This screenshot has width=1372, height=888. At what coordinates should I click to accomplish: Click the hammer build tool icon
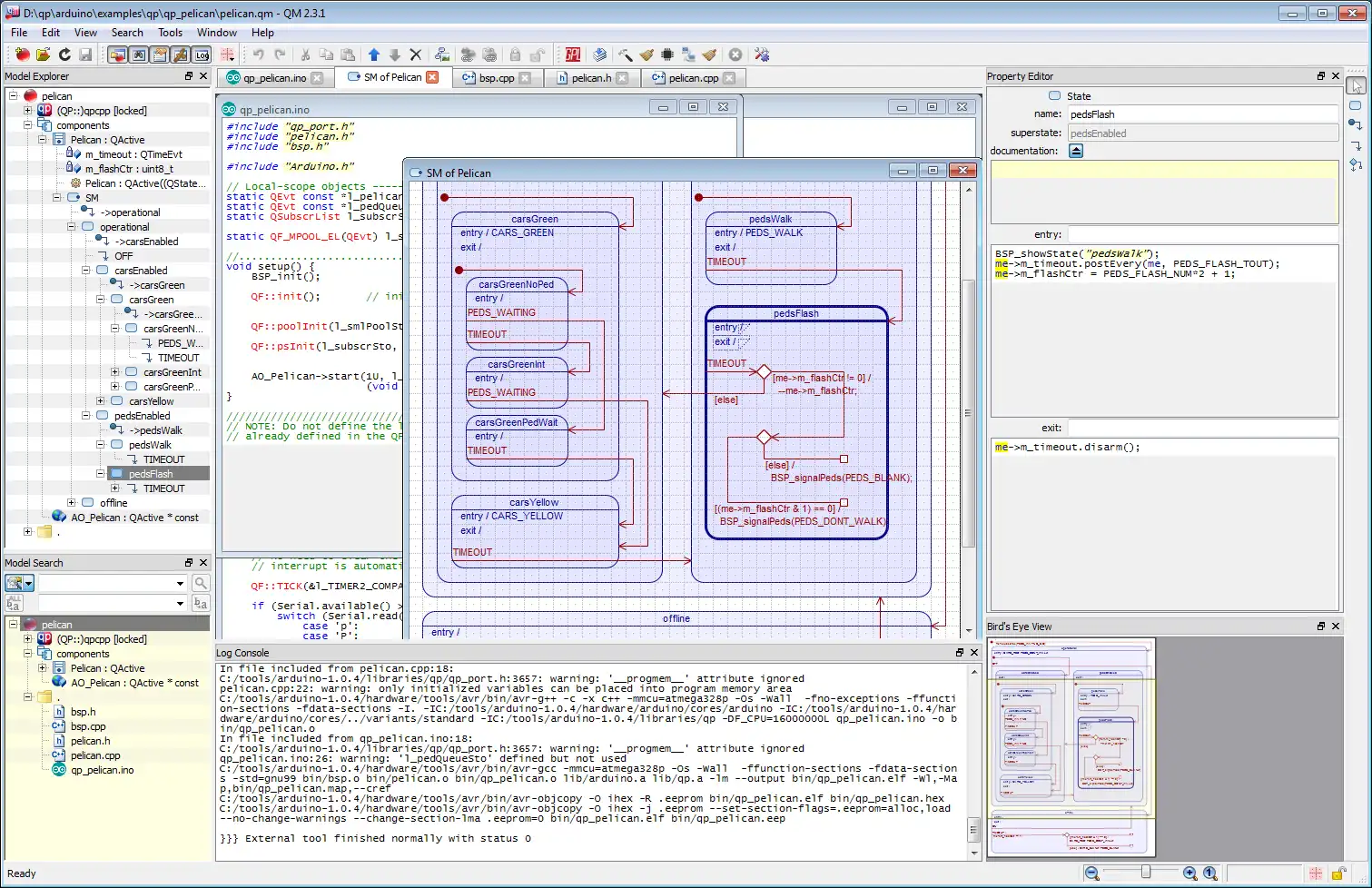point(626,55)
